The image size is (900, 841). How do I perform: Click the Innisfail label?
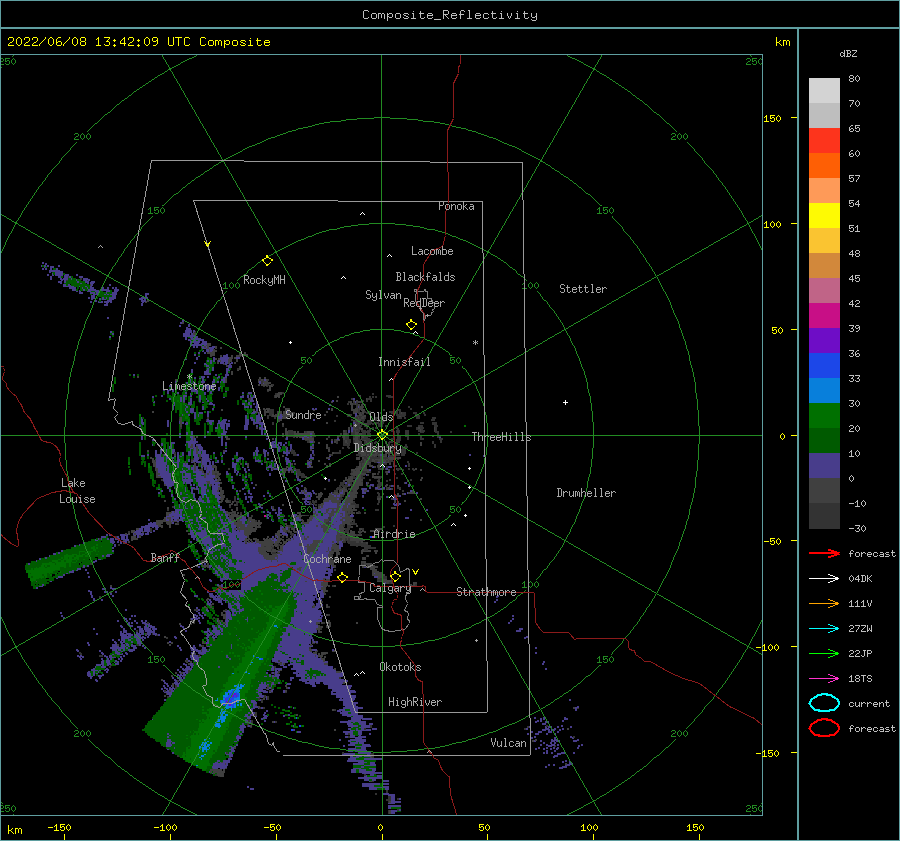click(404, 362)
